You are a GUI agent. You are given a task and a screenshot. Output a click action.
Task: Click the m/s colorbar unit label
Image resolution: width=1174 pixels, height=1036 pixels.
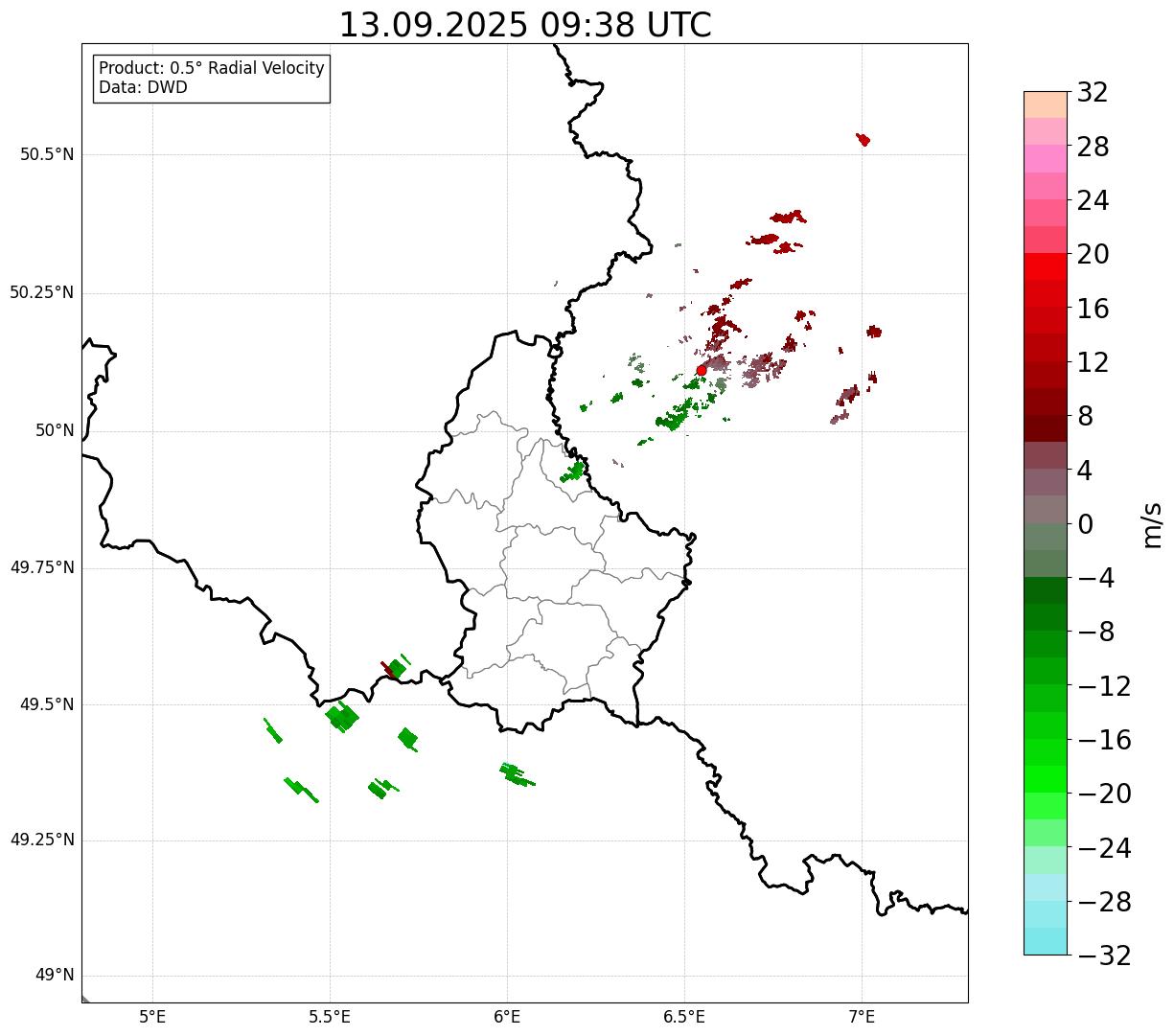pyautogui.click(x=1151, y=524)
